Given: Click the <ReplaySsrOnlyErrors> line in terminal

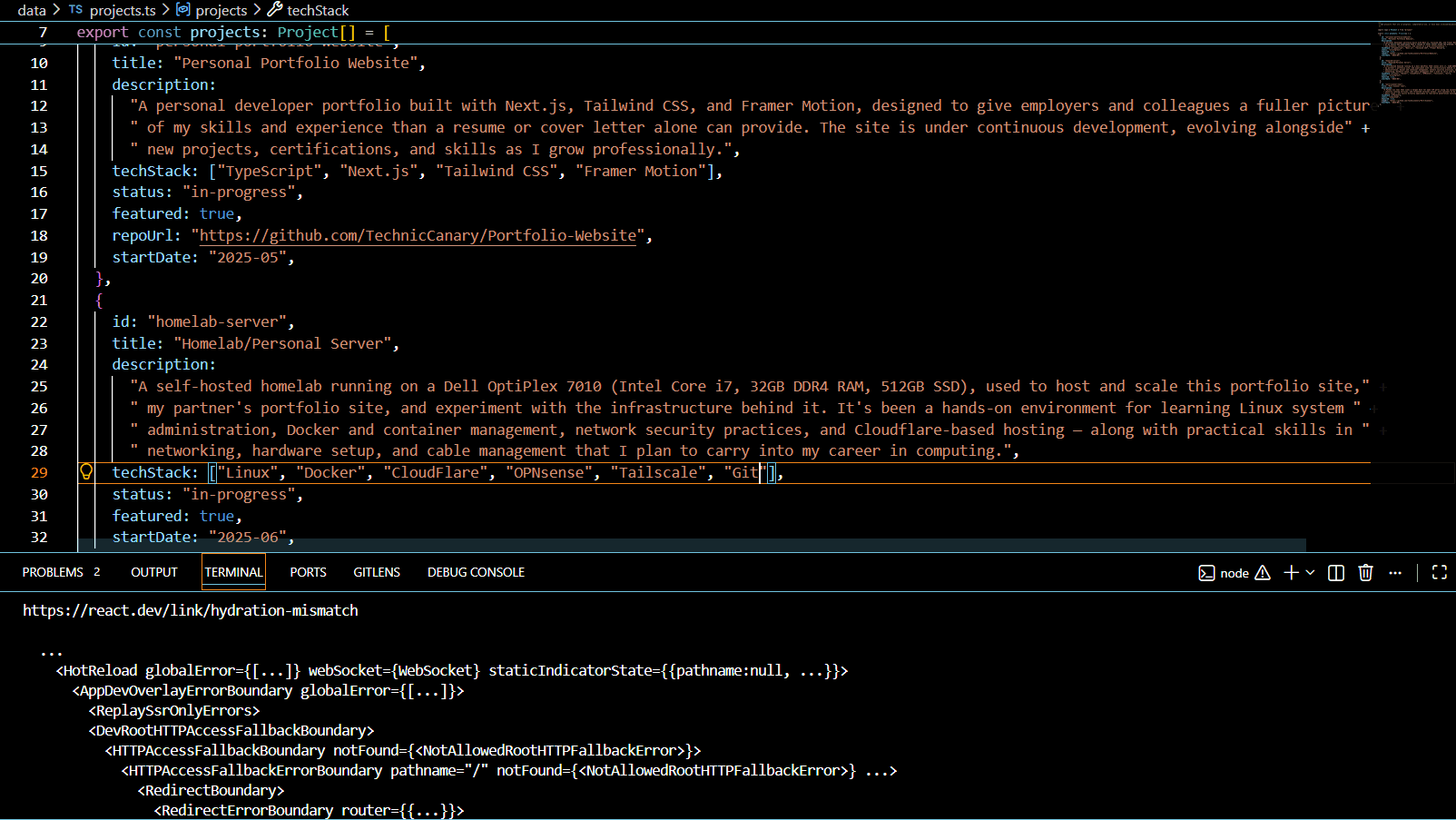Looking at the screenshot, I should (174, 710).
